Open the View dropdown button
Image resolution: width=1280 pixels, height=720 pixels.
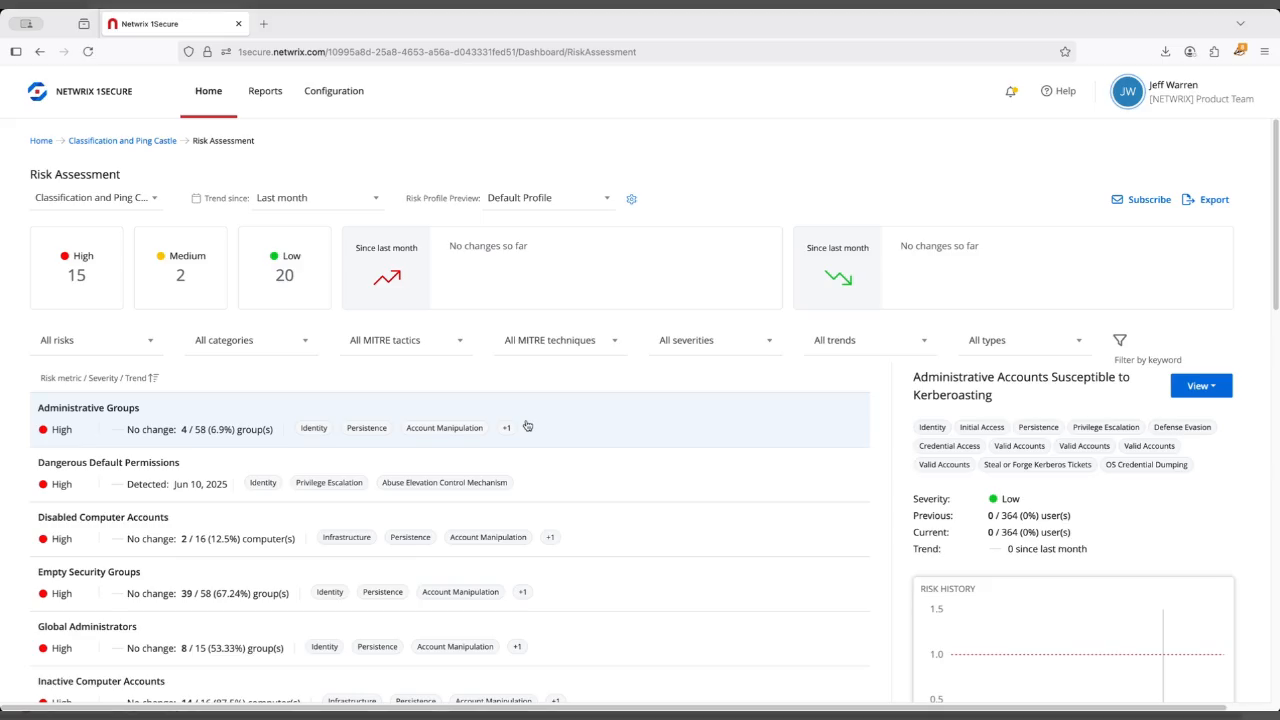[1201, 386]
